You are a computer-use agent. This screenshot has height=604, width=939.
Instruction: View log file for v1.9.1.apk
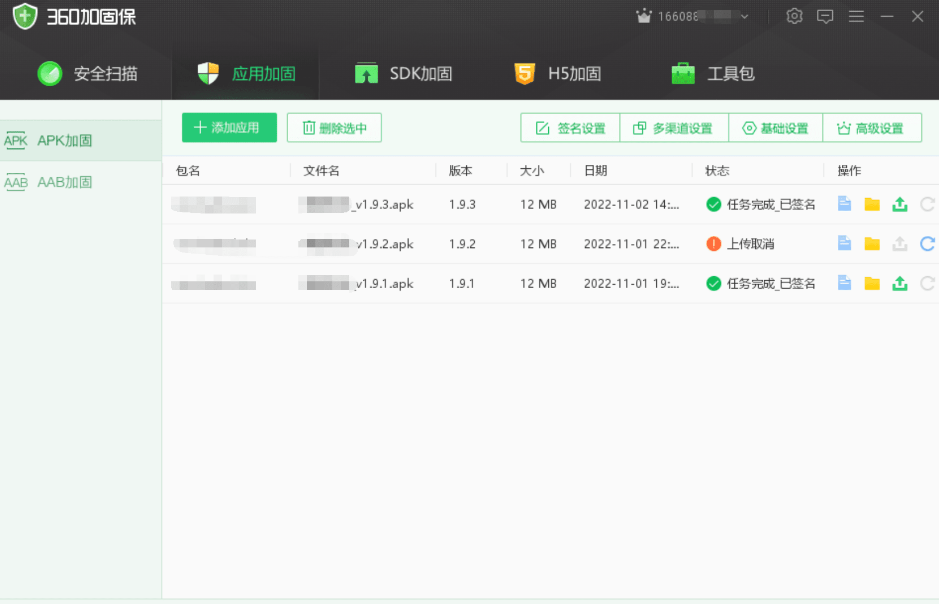[x=844, y=283]
